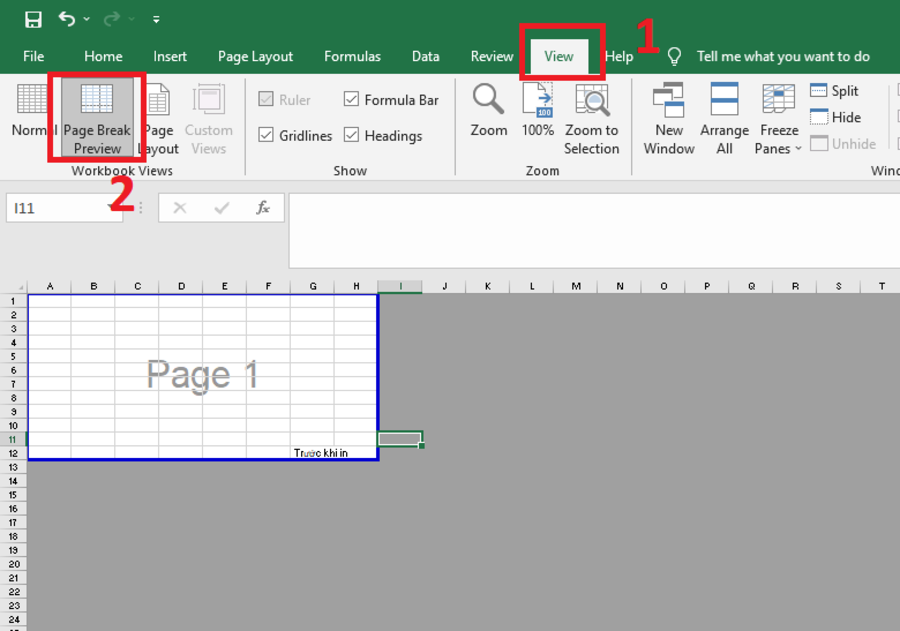This screenshot has width=900, height=631.
Task: Open a New Window
Action: pos(669,118)
